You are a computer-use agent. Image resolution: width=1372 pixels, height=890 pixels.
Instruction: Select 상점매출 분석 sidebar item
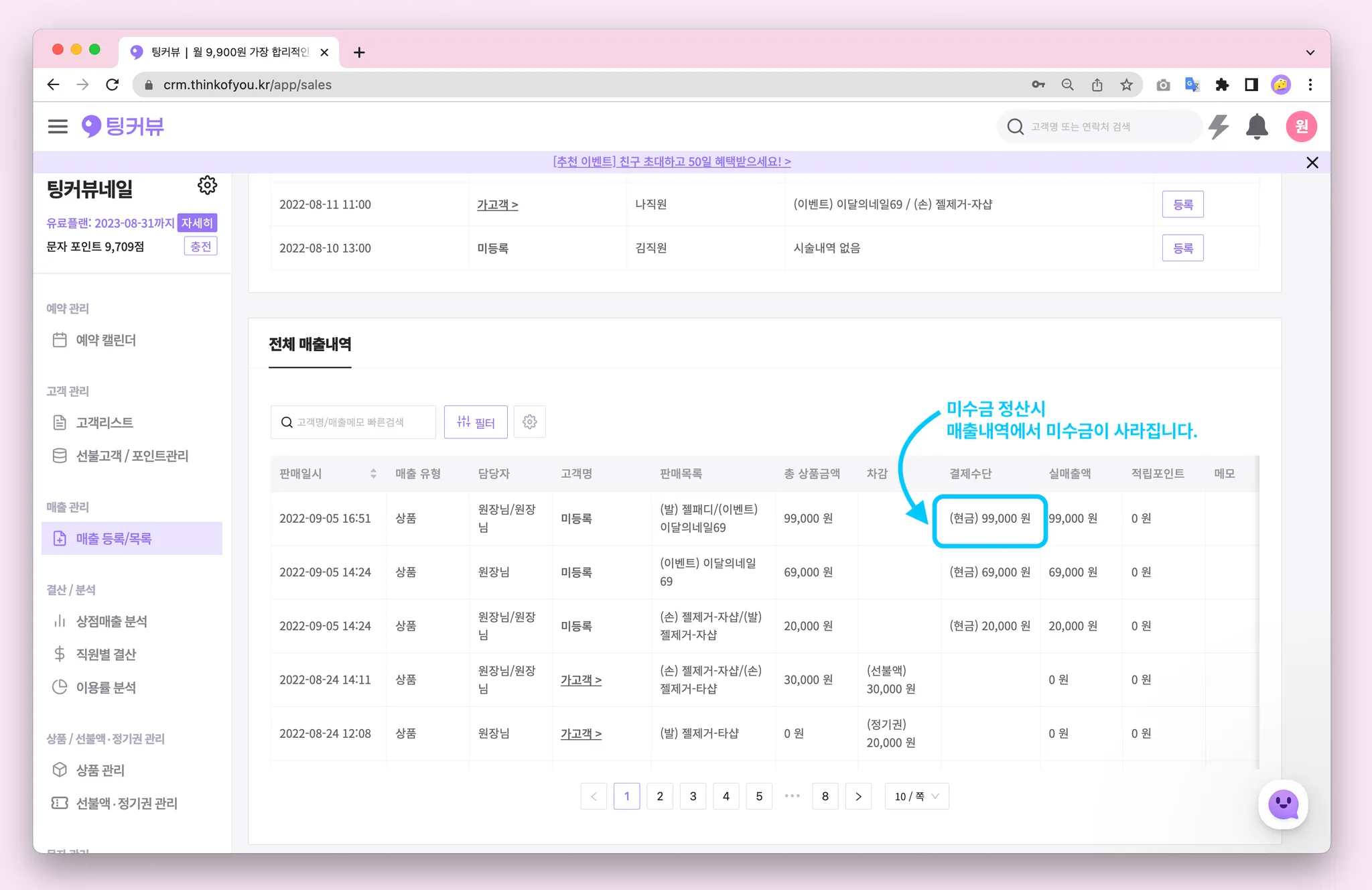tap(111, 621)
